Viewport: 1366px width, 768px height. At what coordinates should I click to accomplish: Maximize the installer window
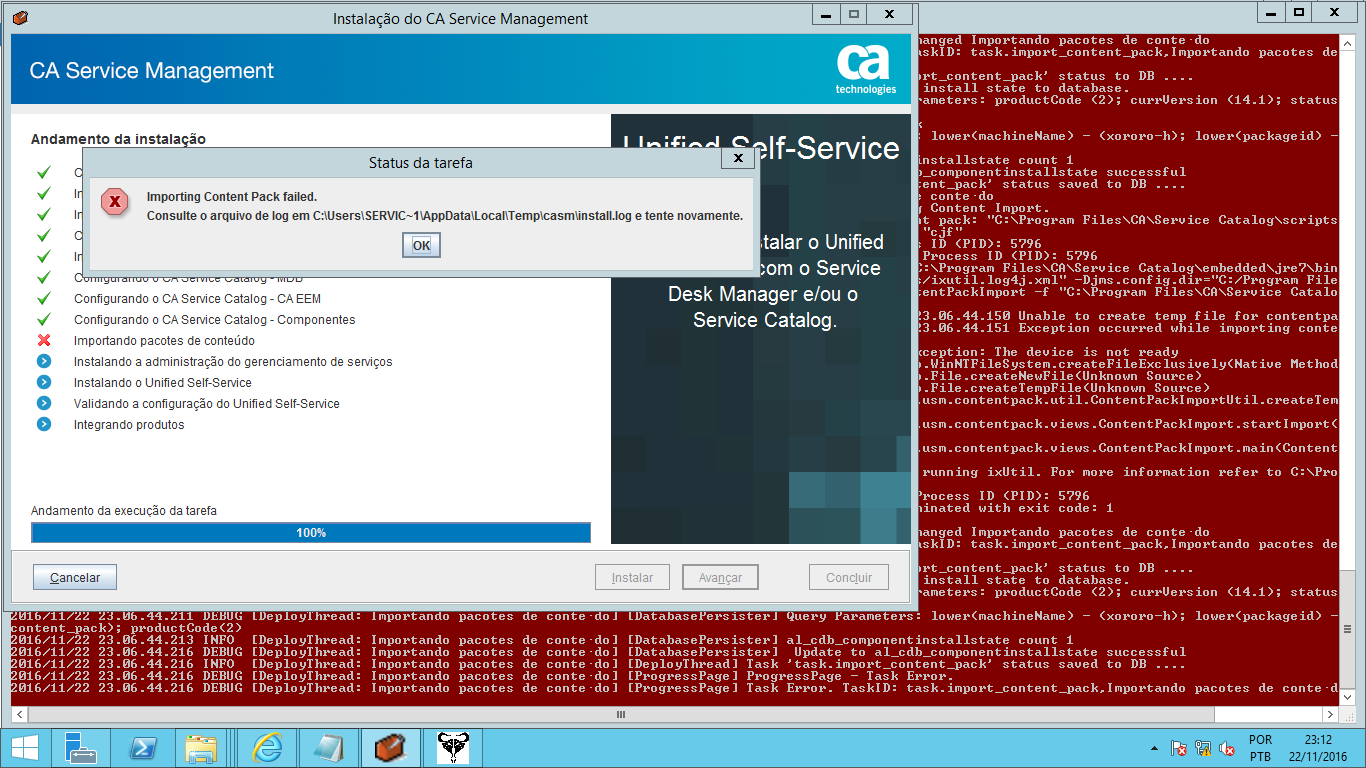coord(853,15)
